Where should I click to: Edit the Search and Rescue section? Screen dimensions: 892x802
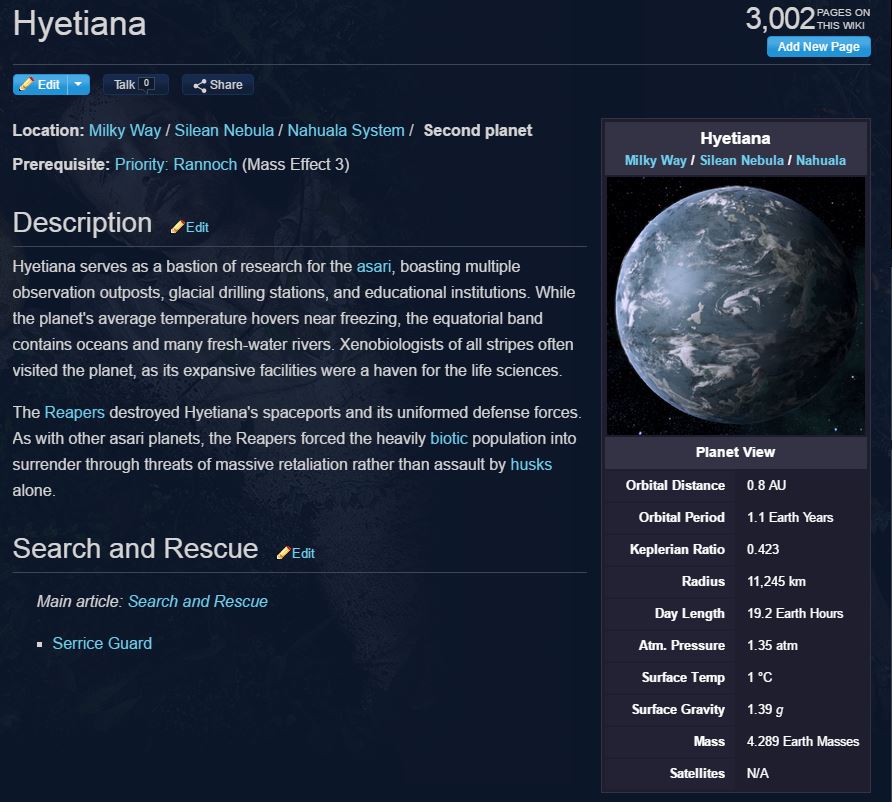[x=303, y=553]
